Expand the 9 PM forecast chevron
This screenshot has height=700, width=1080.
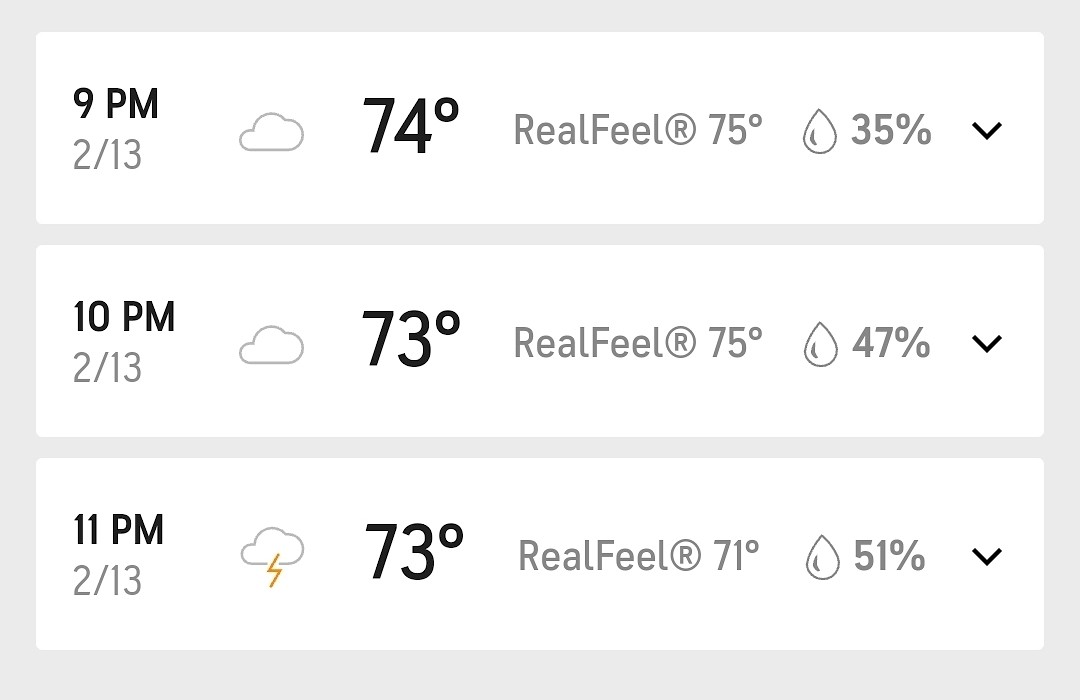pyautogui.click(x=986, y=130)
